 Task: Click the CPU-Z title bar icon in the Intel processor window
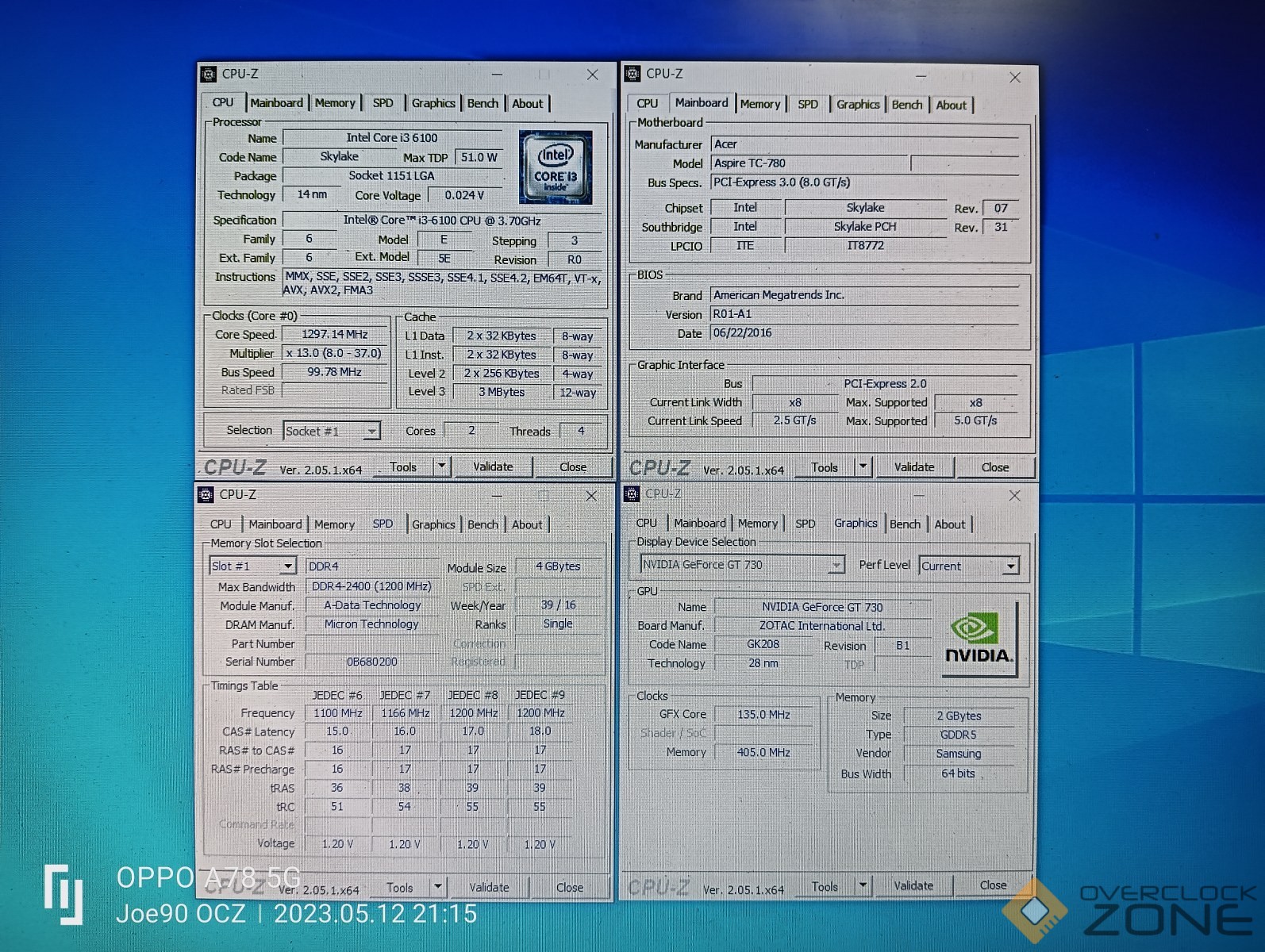pyautogui.click(x=209, y=74)
